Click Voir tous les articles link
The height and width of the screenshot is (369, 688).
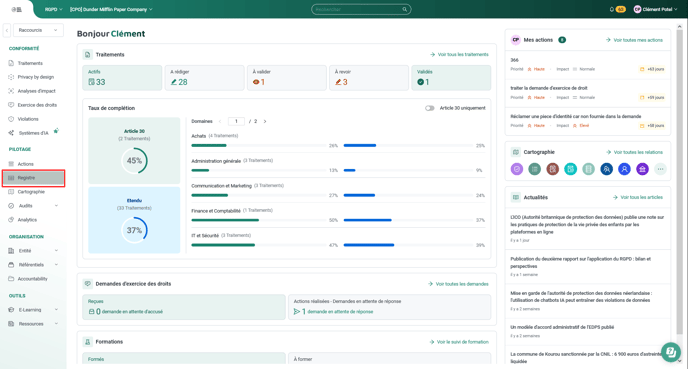click(638, 197)
